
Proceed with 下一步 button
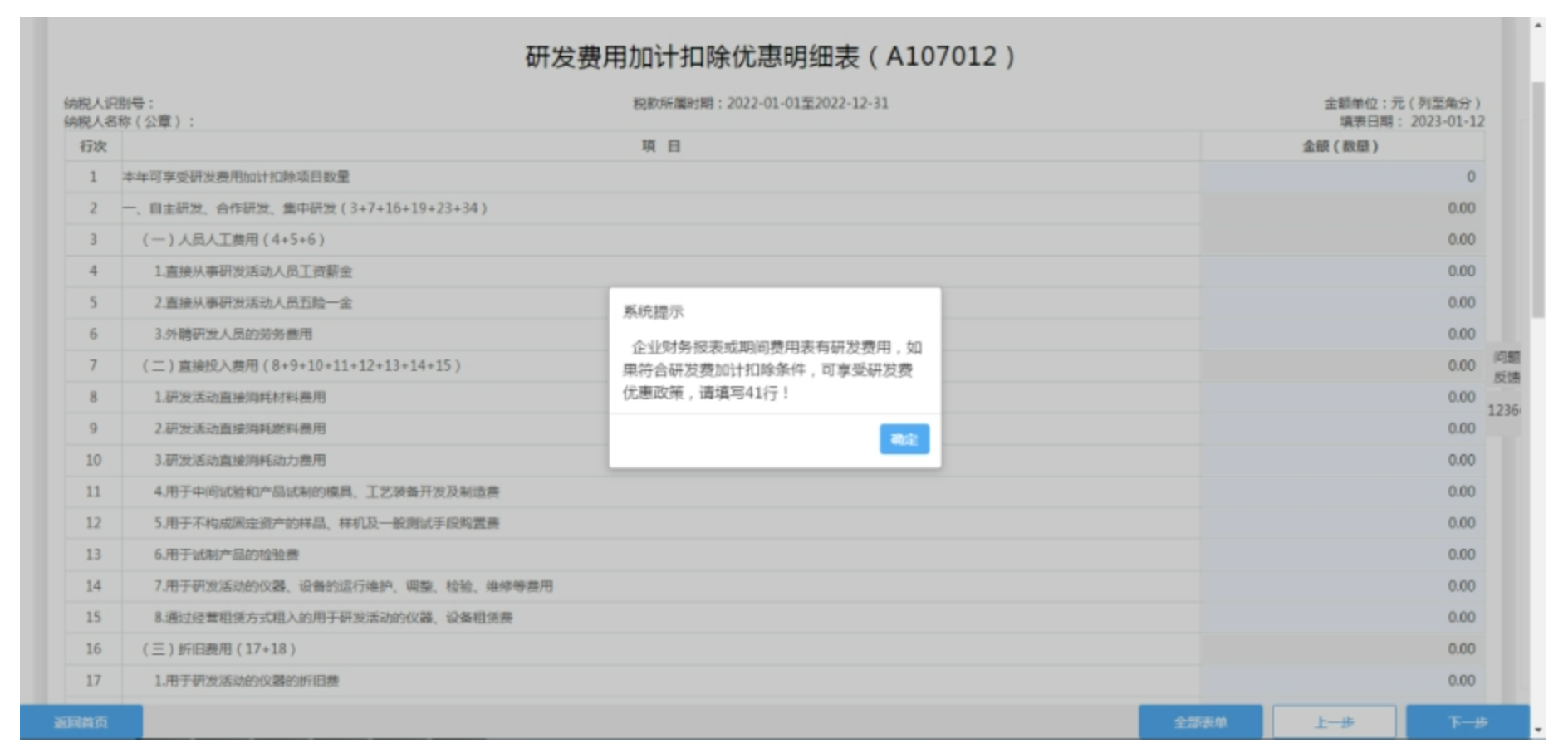[x=1468, y=722]
